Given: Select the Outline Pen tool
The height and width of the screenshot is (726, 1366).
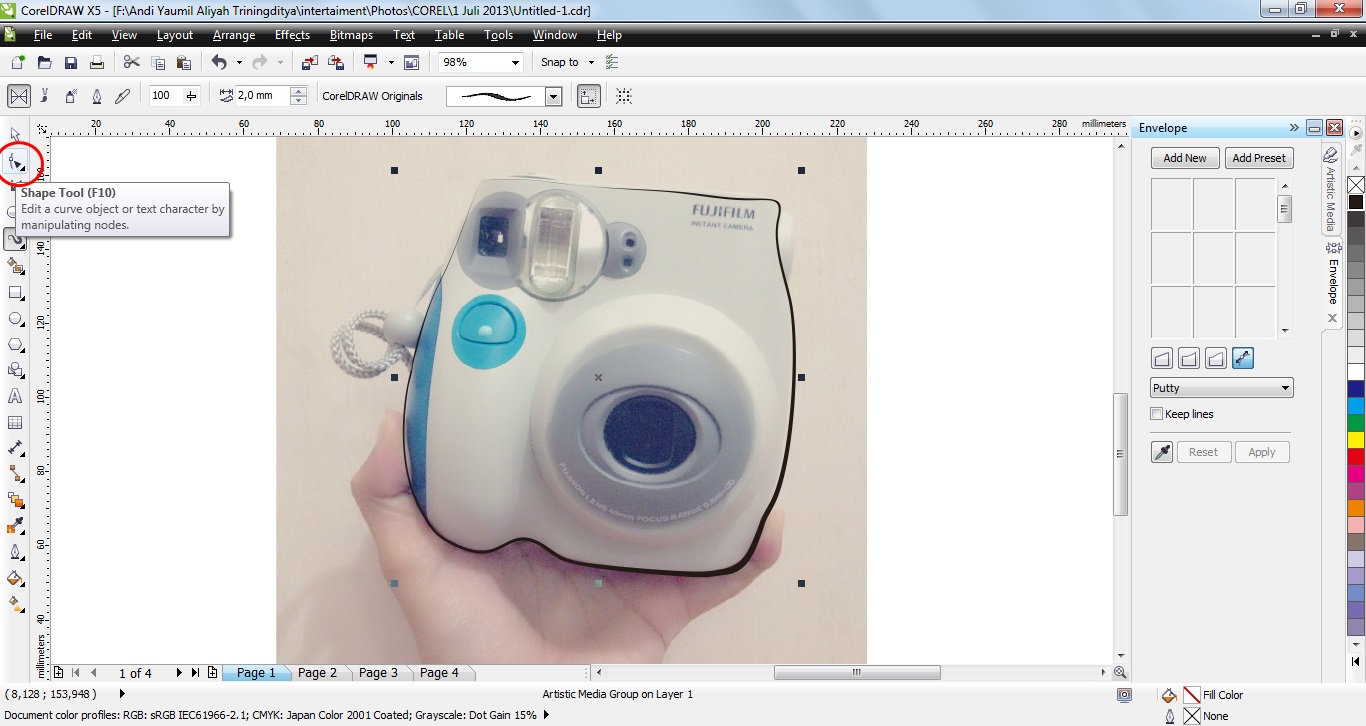Looking at the screenshot, I should (15, 552).
